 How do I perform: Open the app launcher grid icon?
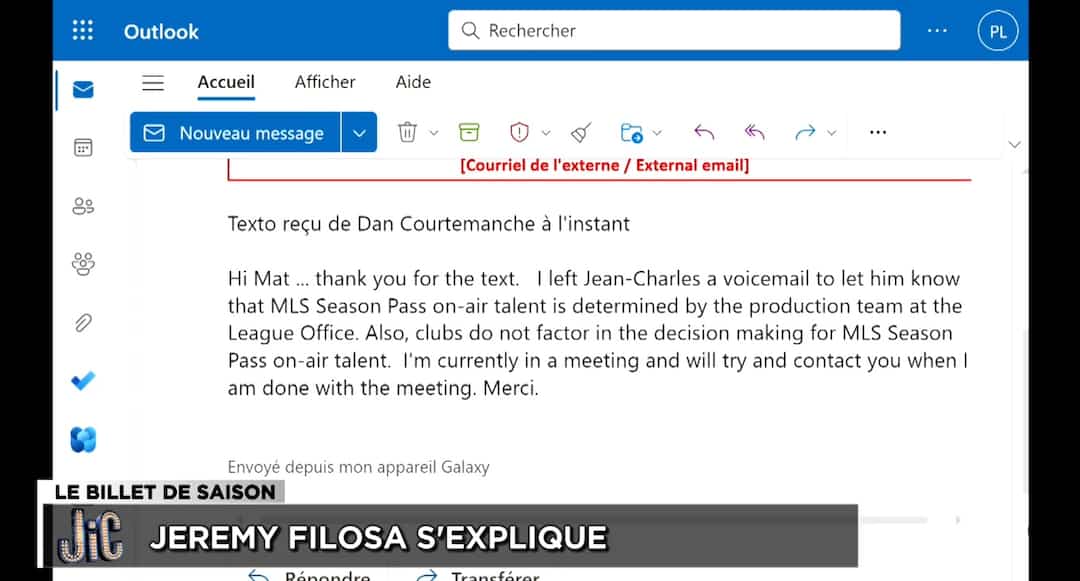point(83,31)
